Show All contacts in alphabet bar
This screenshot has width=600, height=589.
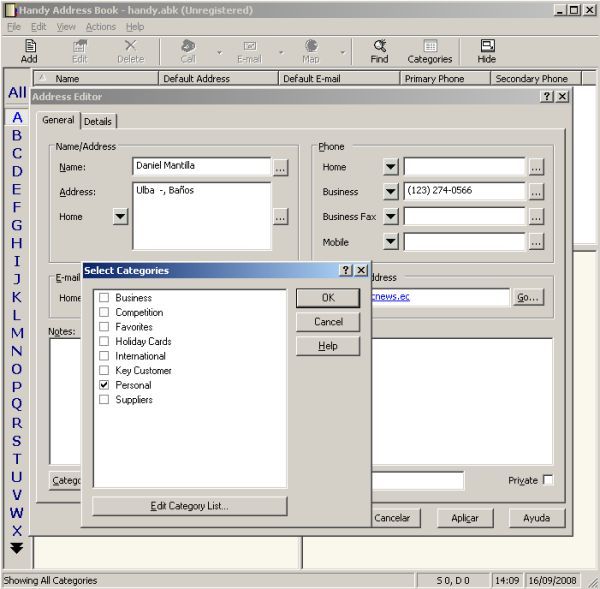pos(17,92)
